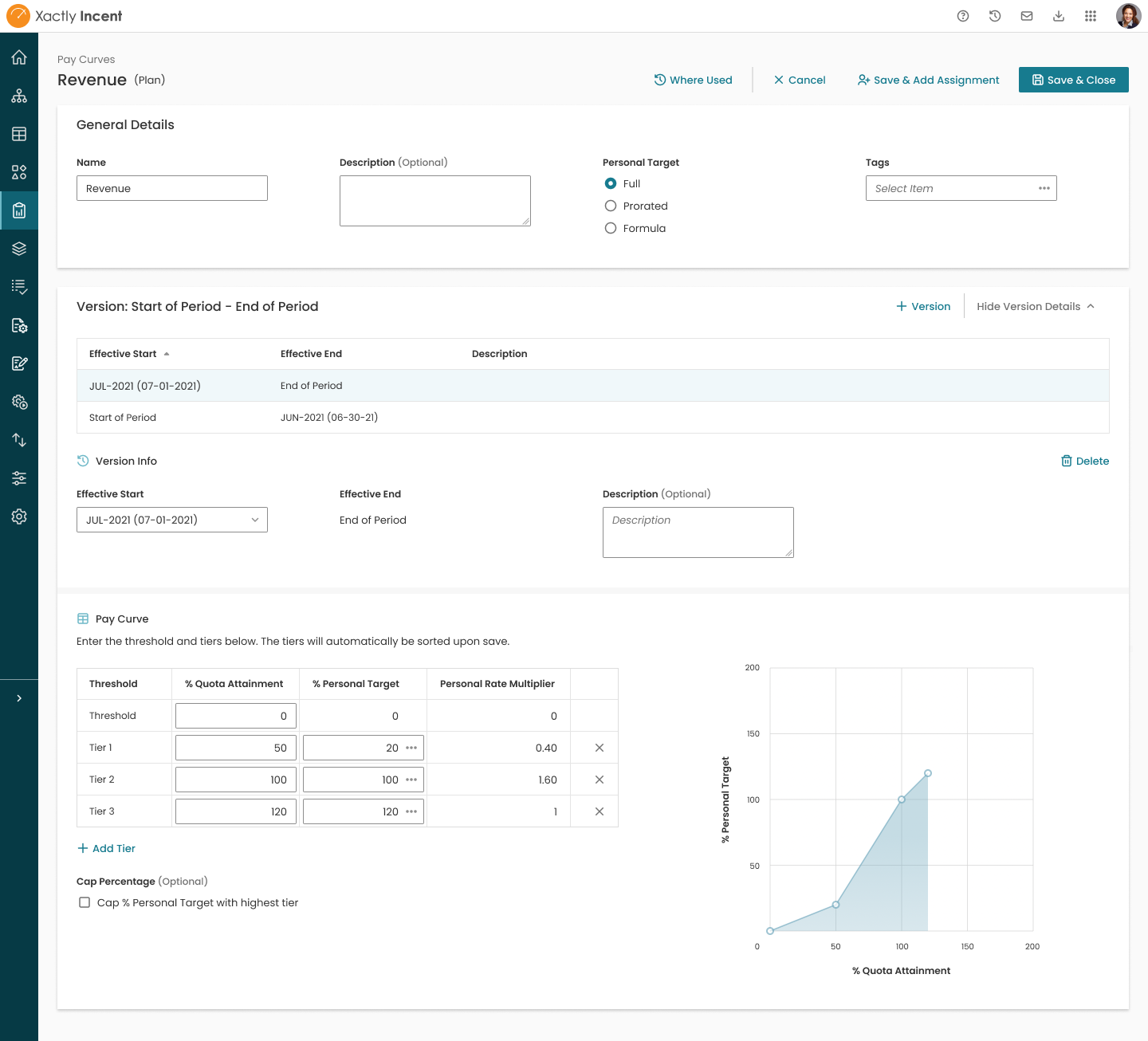Screen dimensions: 1148x1041
Task: Collapse Hide Version Details
Action: 1034,306
